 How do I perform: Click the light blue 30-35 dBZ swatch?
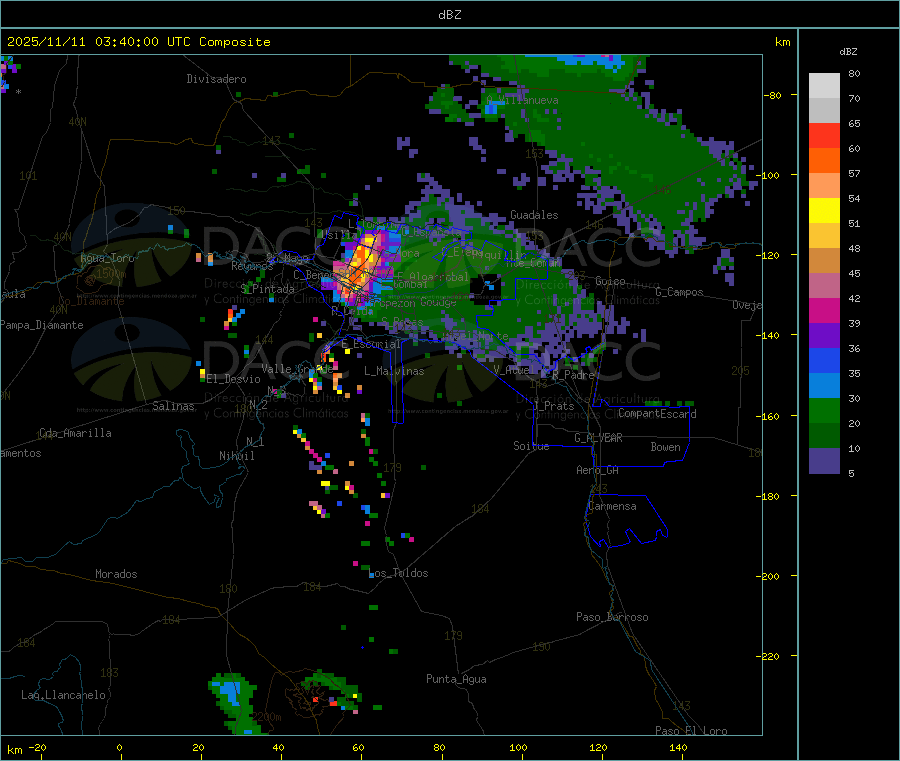coord(824,386)
